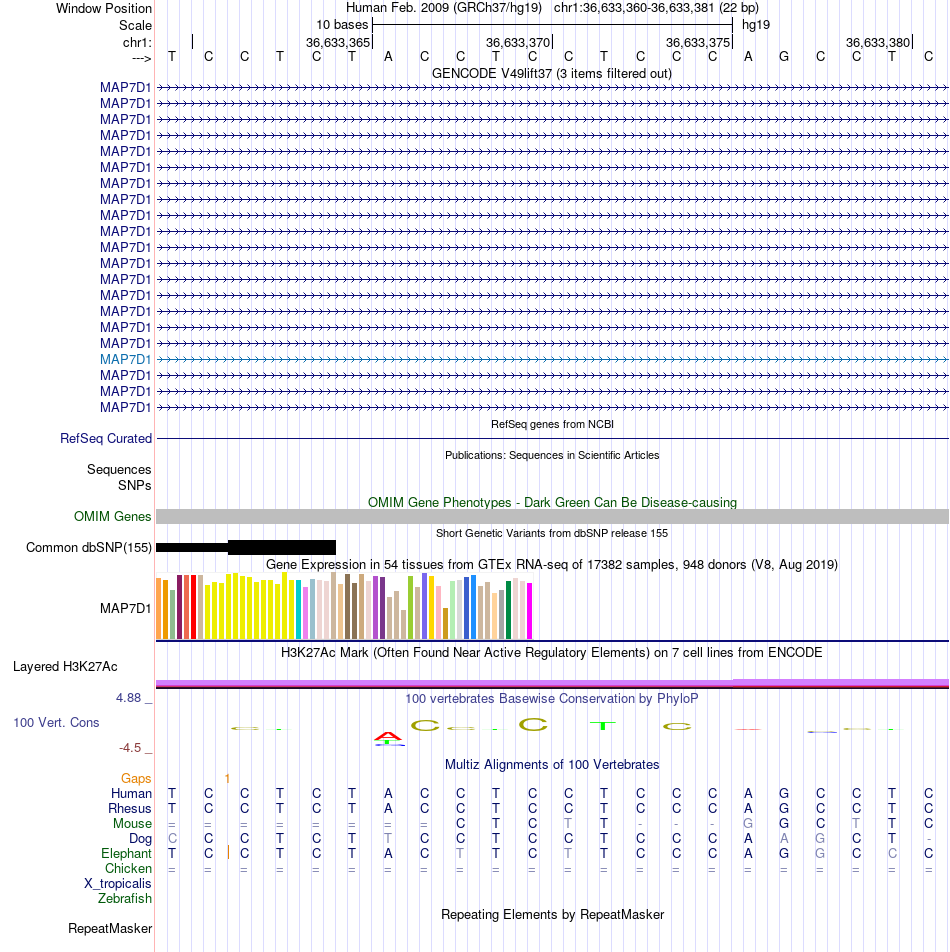Open 'Repeating Elements by RepeatMasker' title

coord(552,914)
